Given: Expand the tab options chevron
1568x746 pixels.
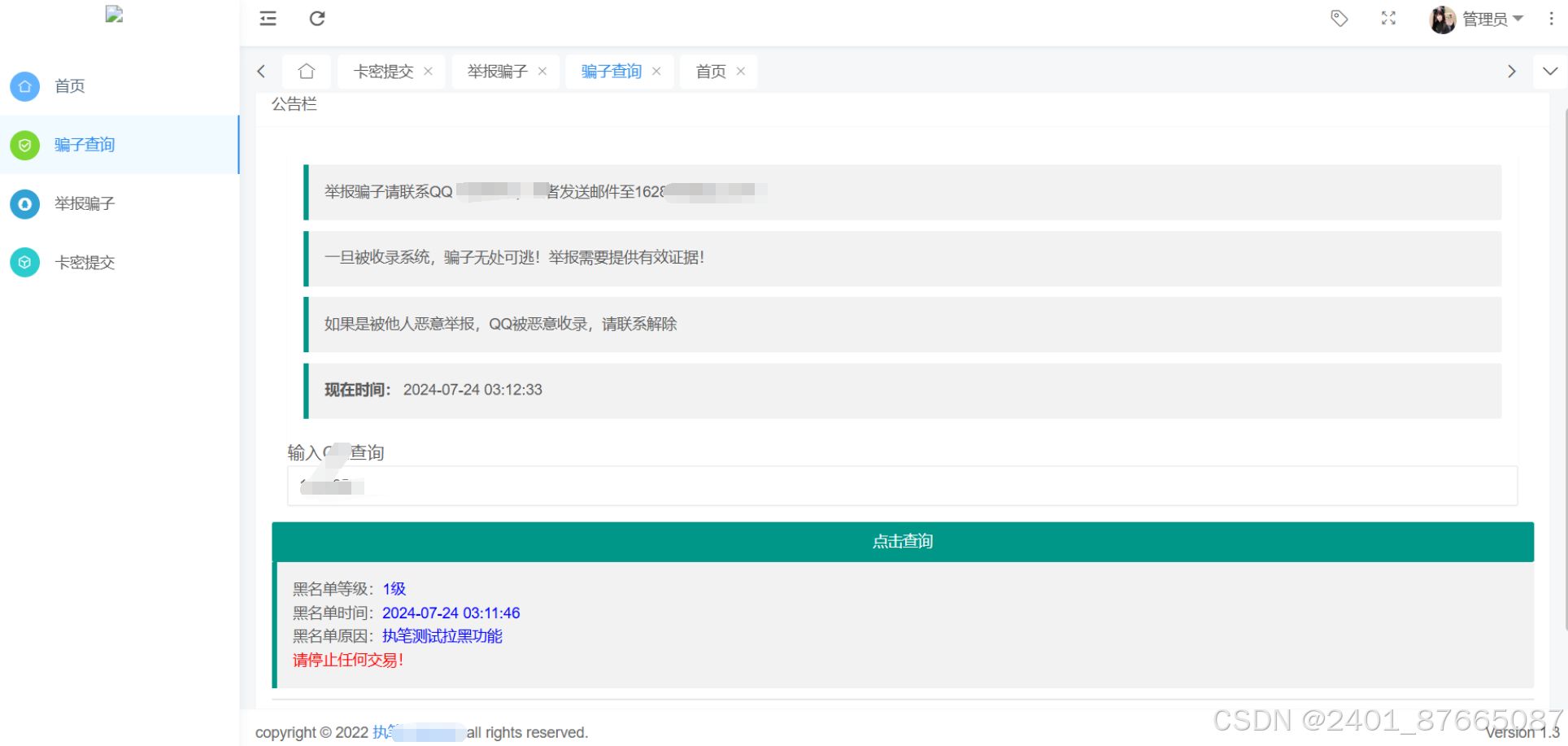Looking at the screenshot, I should click(x=1550, y=71).
